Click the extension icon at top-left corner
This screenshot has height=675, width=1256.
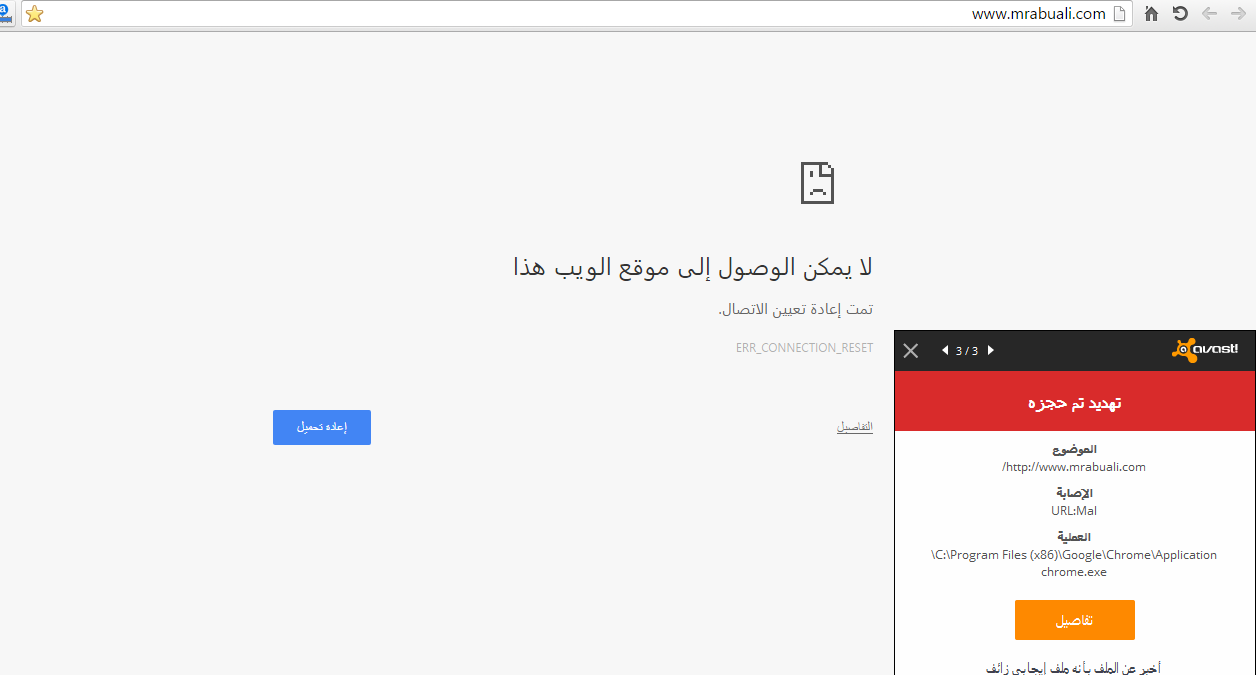pyautogui.click(x=6, y=14)
